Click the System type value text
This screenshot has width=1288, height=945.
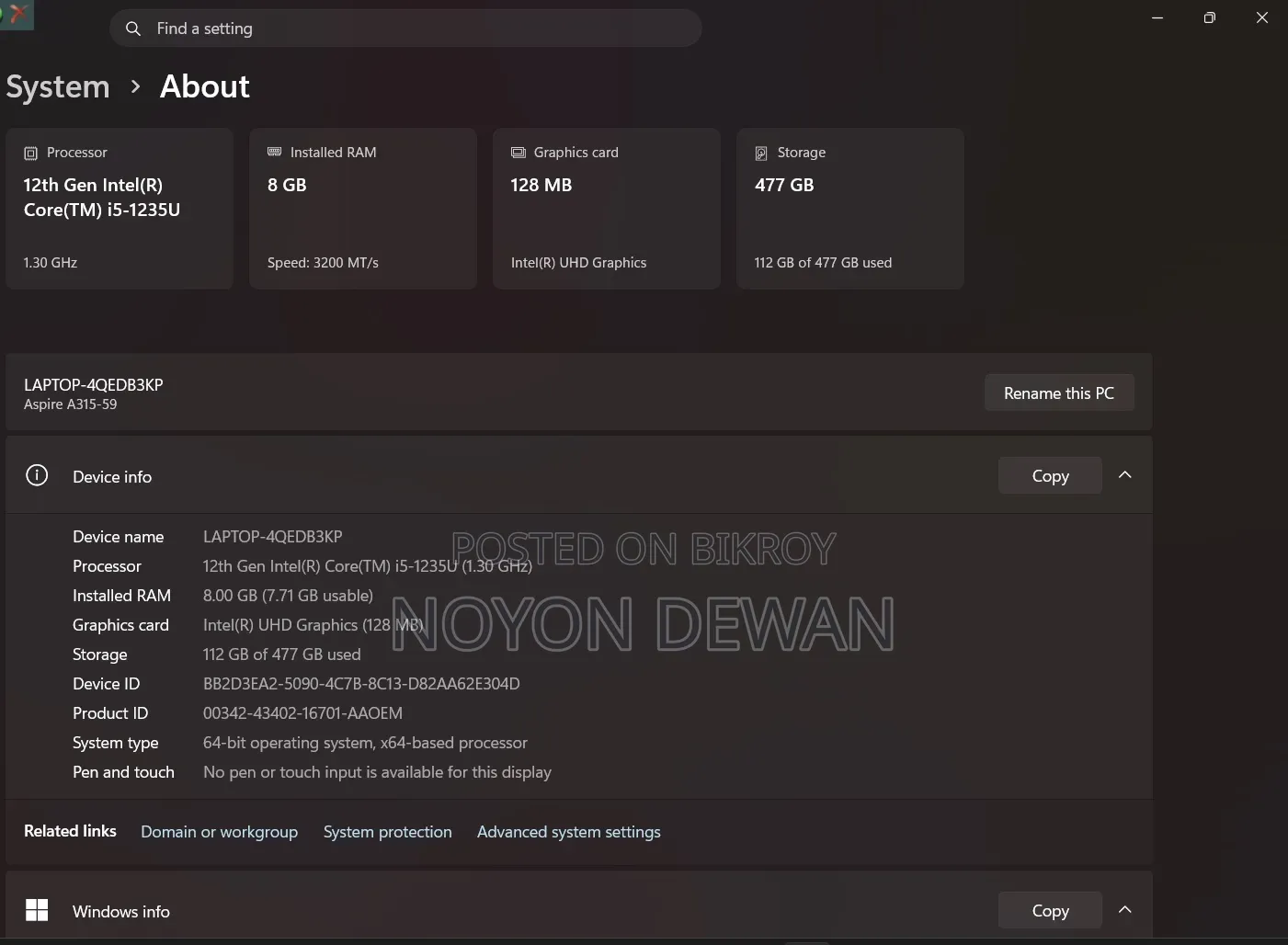[x=365, y=743]
